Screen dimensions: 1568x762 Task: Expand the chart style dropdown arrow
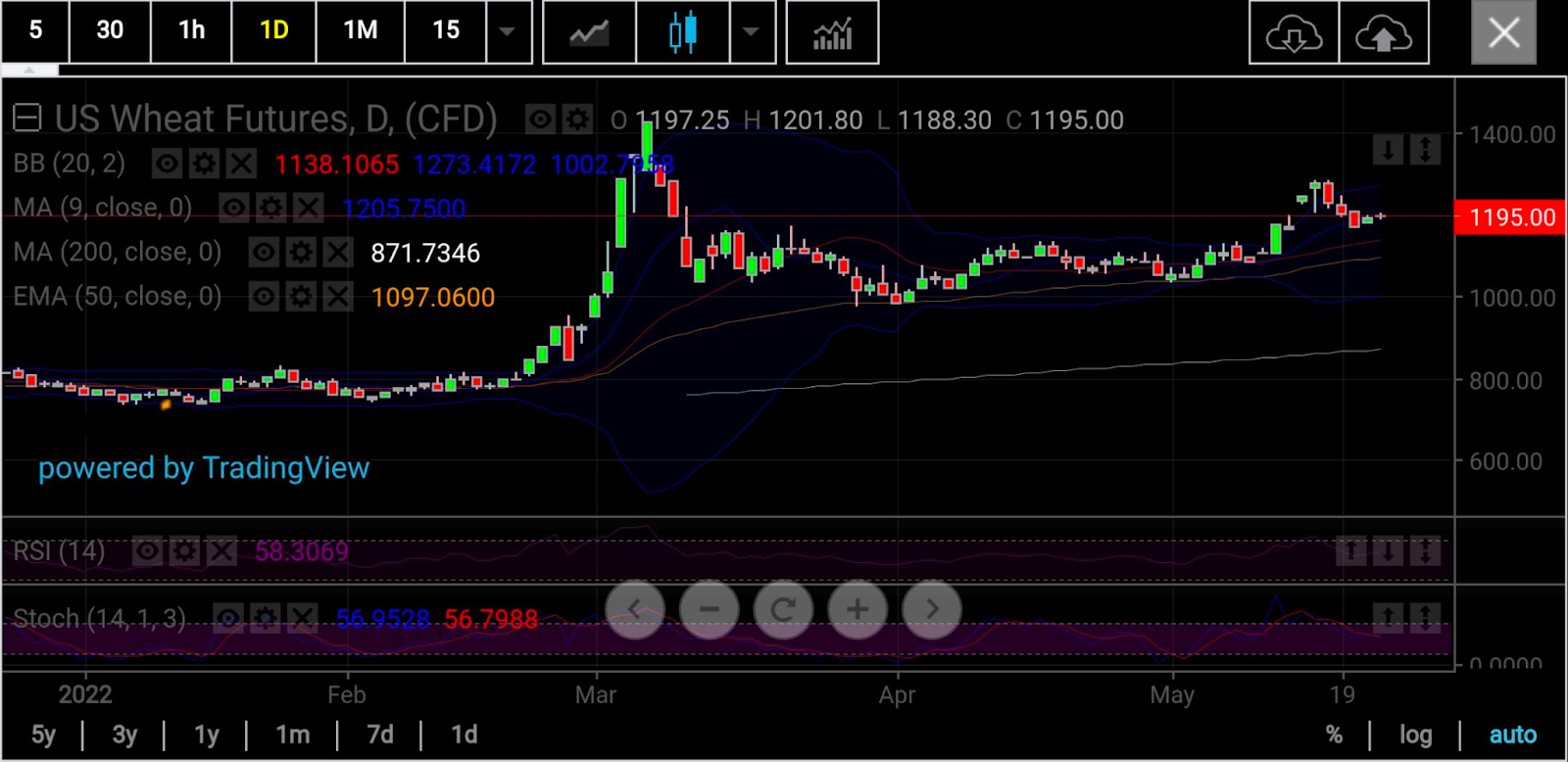(x=752, y=31)
